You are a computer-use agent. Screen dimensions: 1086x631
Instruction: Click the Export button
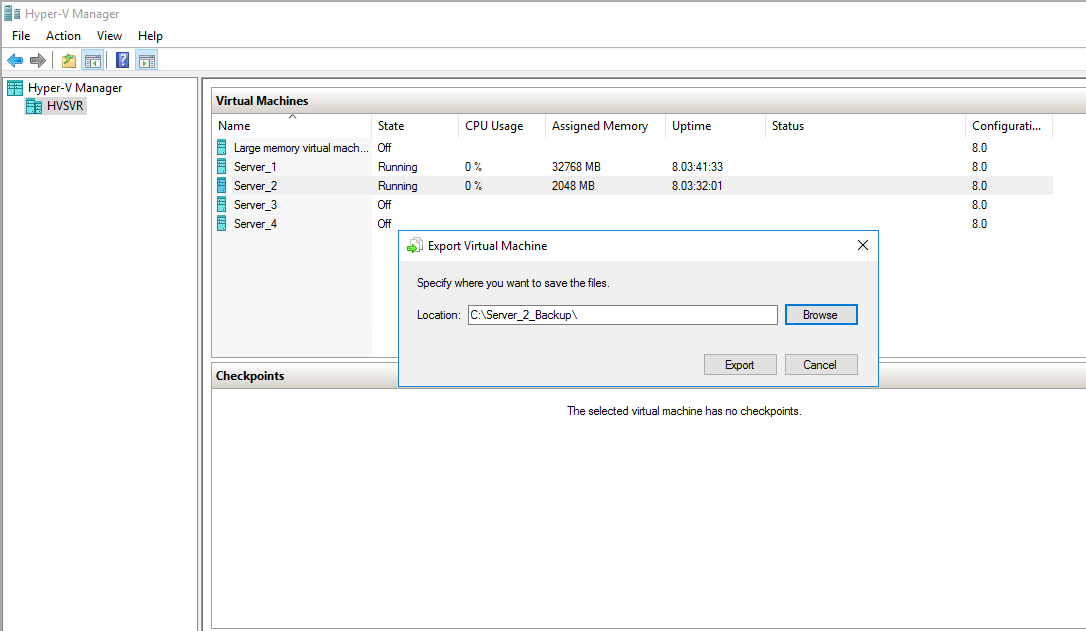click(740, 365)
